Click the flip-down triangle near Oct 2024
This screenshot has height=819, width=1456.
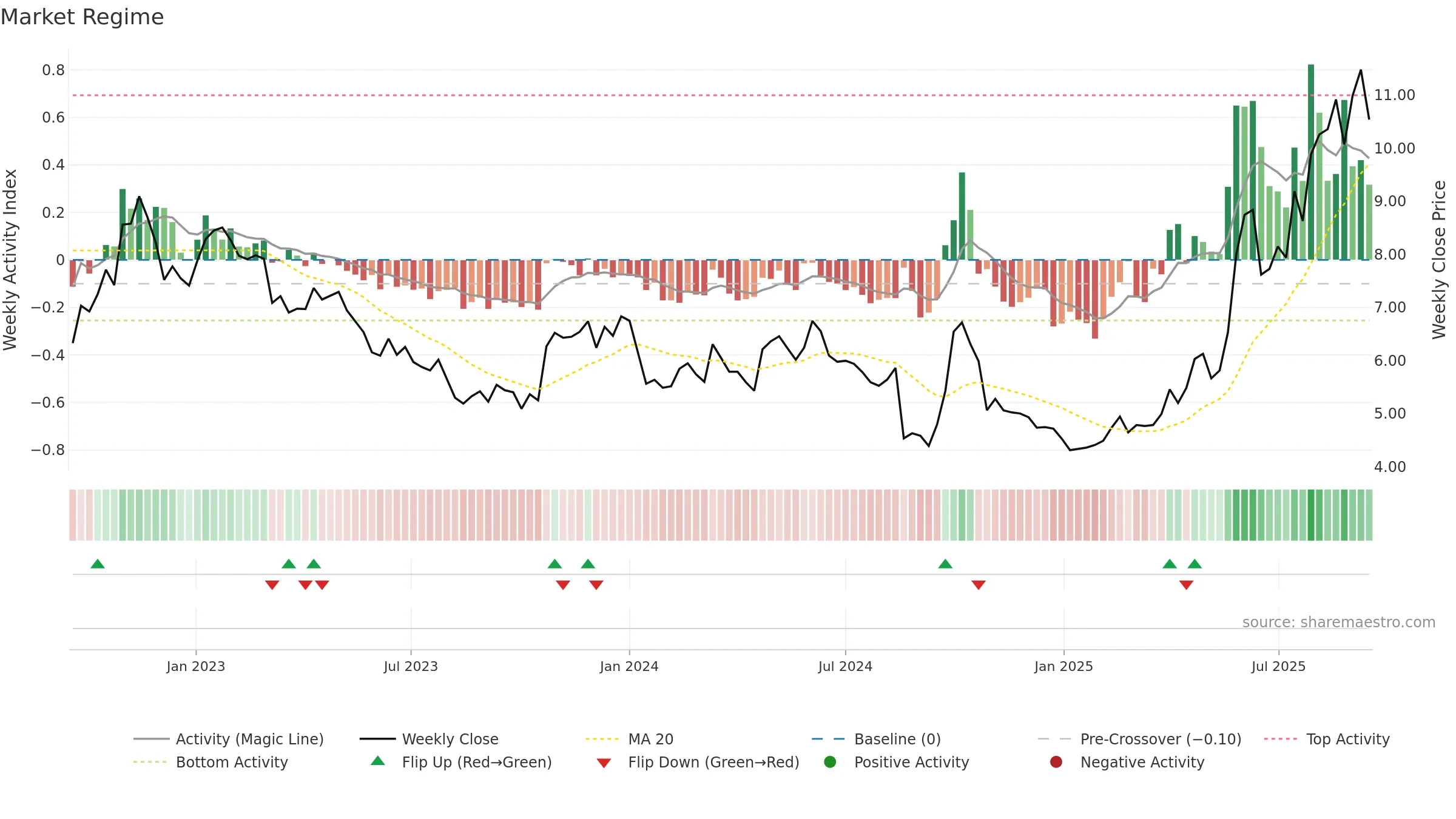[x=979, y=585]
